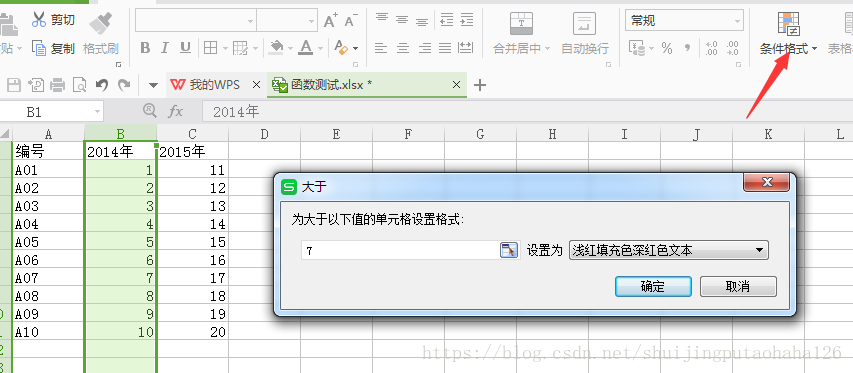Screen dimensions: 853x373
Task: Center text horizontally
Action: click(403, 48)
